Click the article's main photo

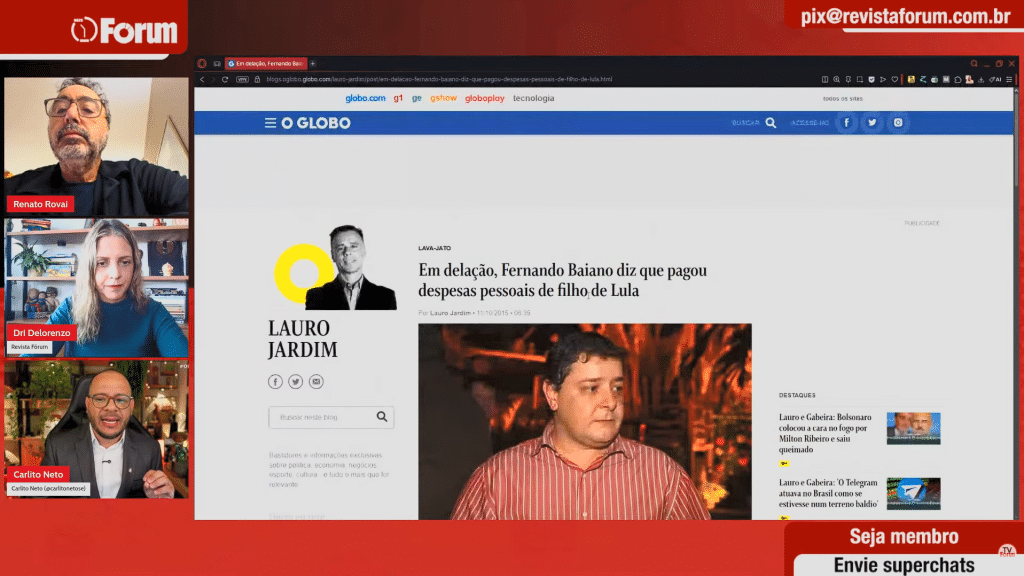[584, 422]
